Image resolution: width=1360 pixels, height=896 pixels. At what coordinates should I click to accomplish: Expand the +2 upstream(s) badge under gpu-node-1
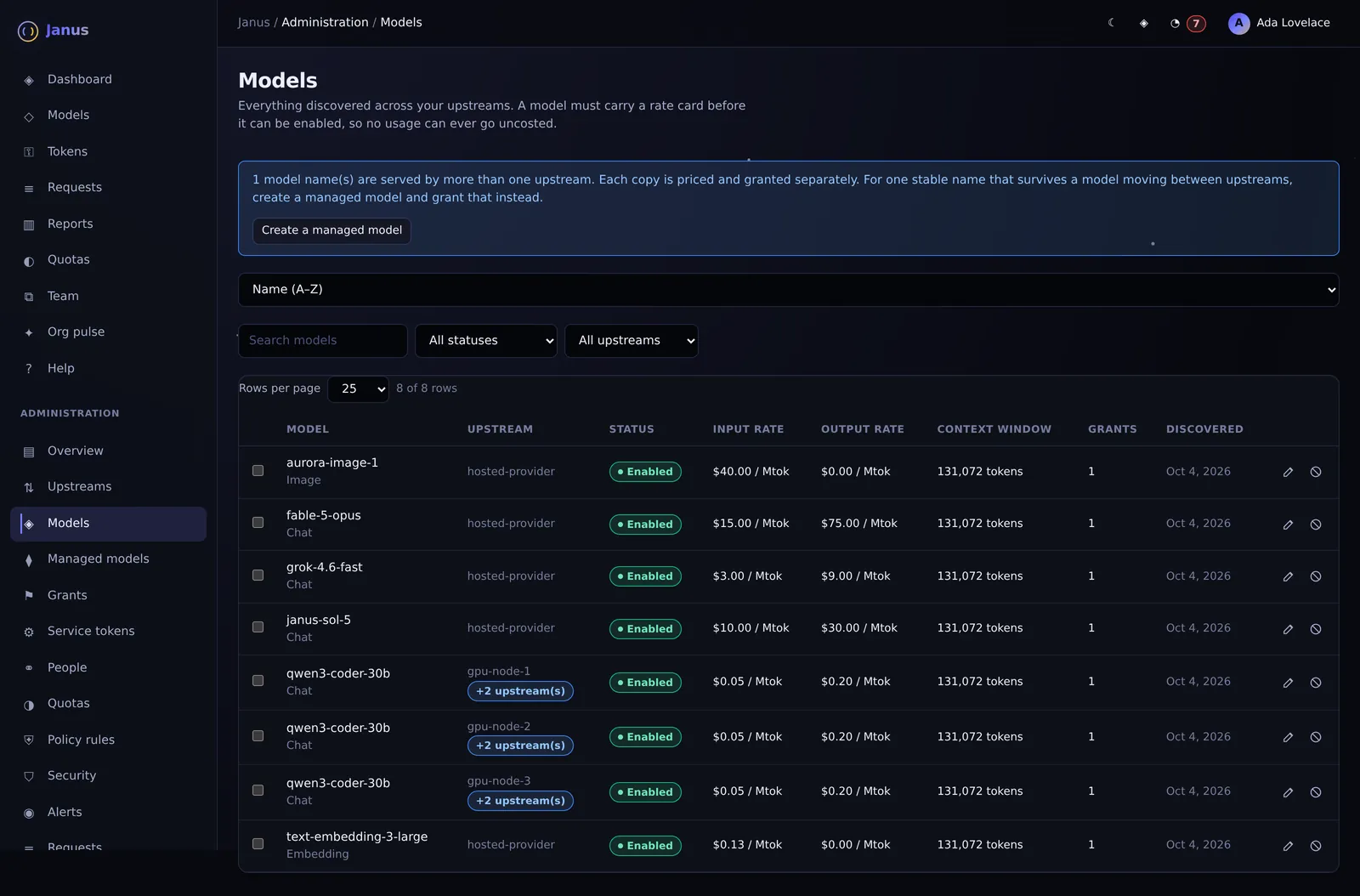(x=520, y=691)
